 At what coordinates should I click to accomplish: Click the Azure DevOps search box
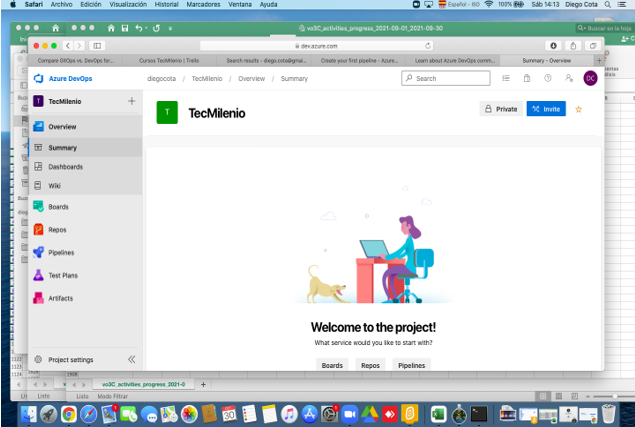click(x=445, y=78)
